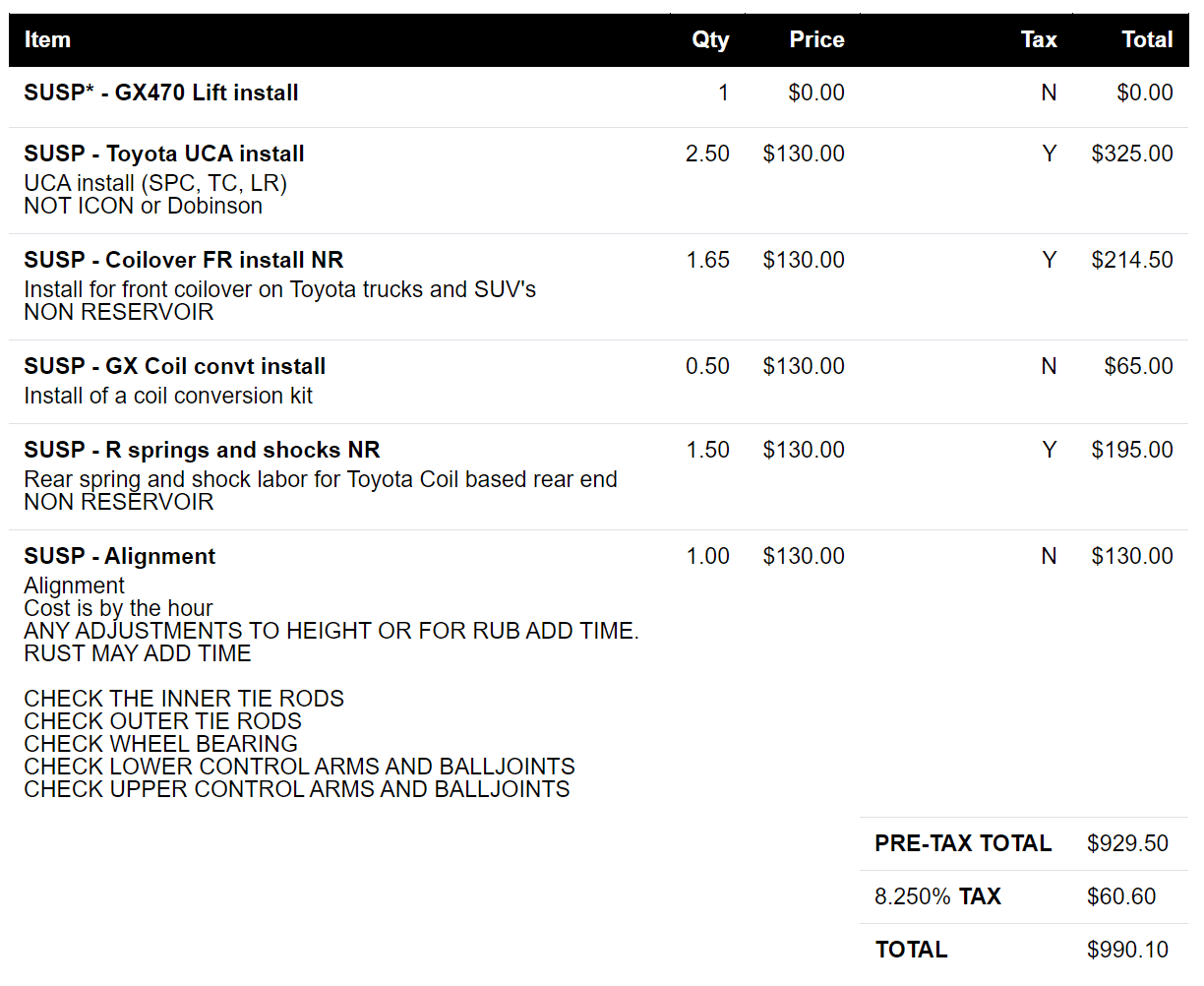Select SUSP - R springs and shocks NR item
Screen dimensions: 1204x986
[x=202, y=450]
